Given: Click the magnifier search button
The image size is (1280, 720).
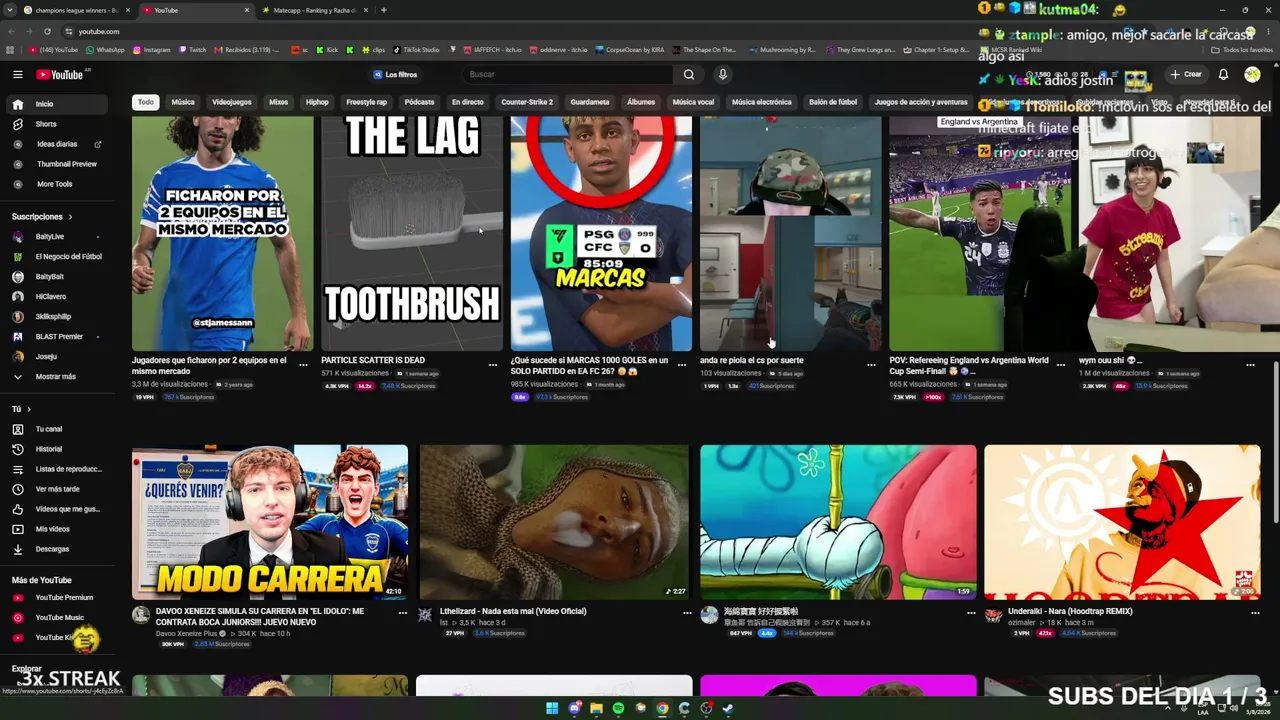Looking at the screenshot, I should 689,74.
